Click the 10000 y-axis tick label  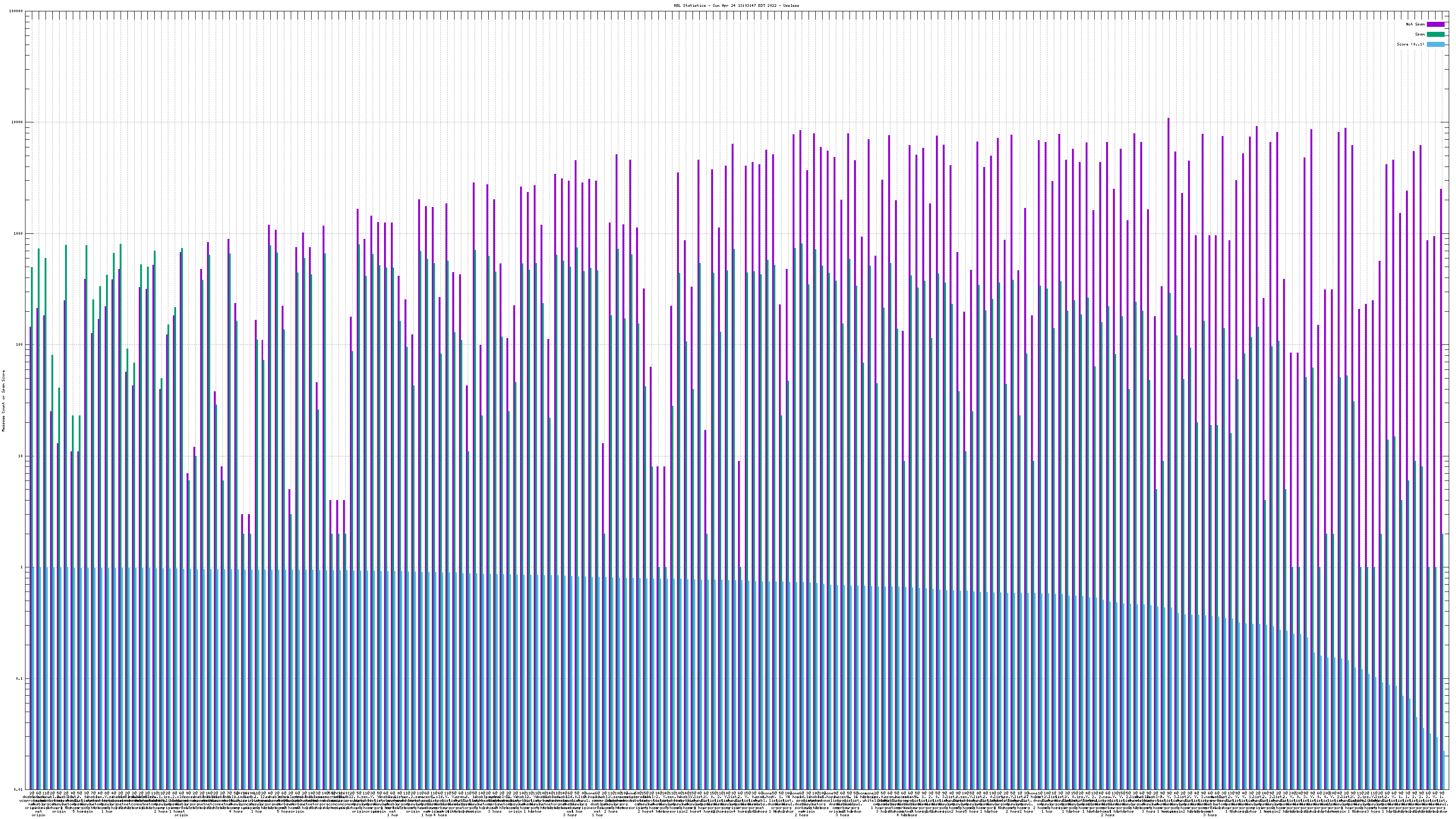click(18, 123)
